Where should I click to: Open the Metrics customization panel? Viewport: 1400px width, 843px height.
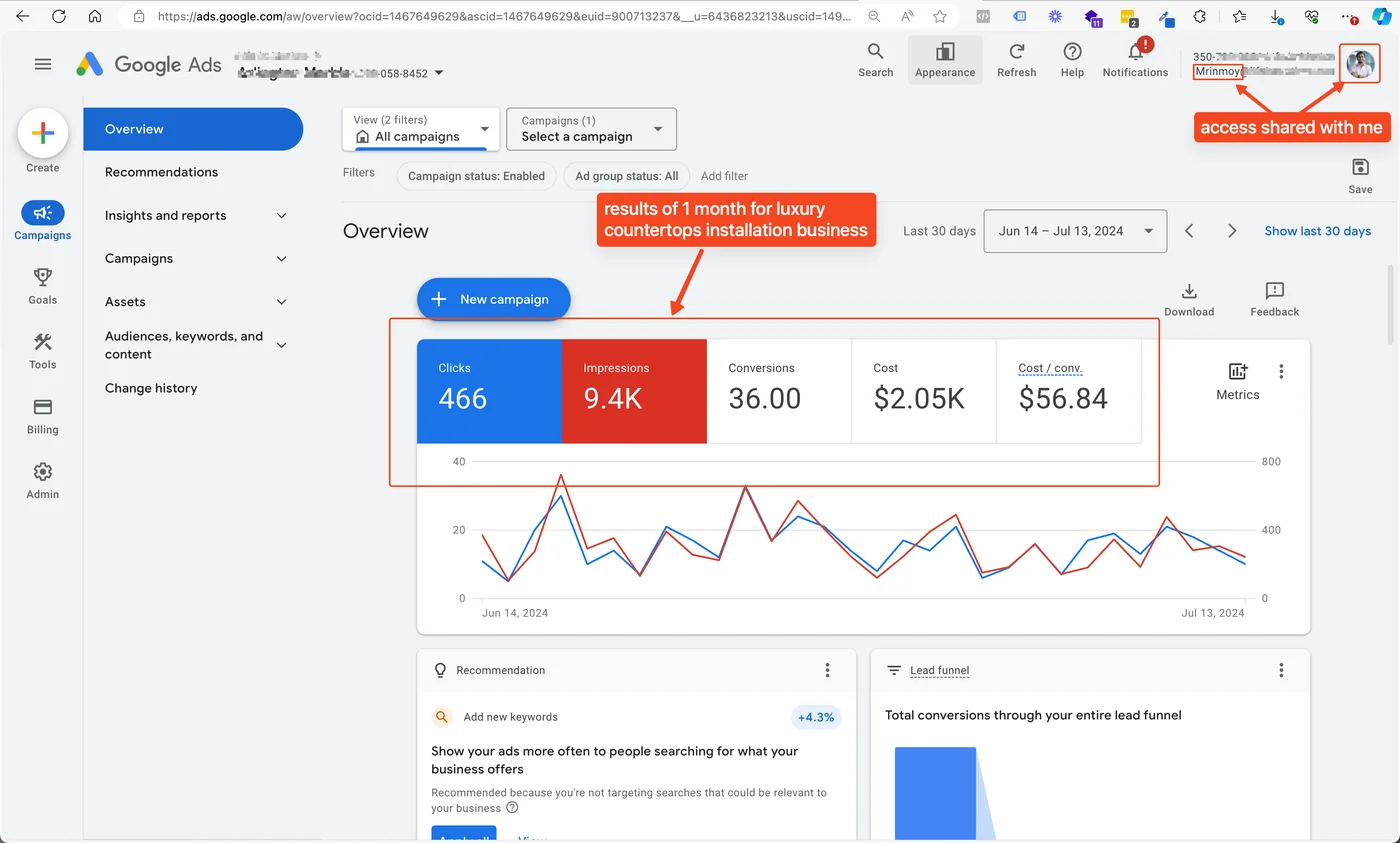pos(1237,381)
